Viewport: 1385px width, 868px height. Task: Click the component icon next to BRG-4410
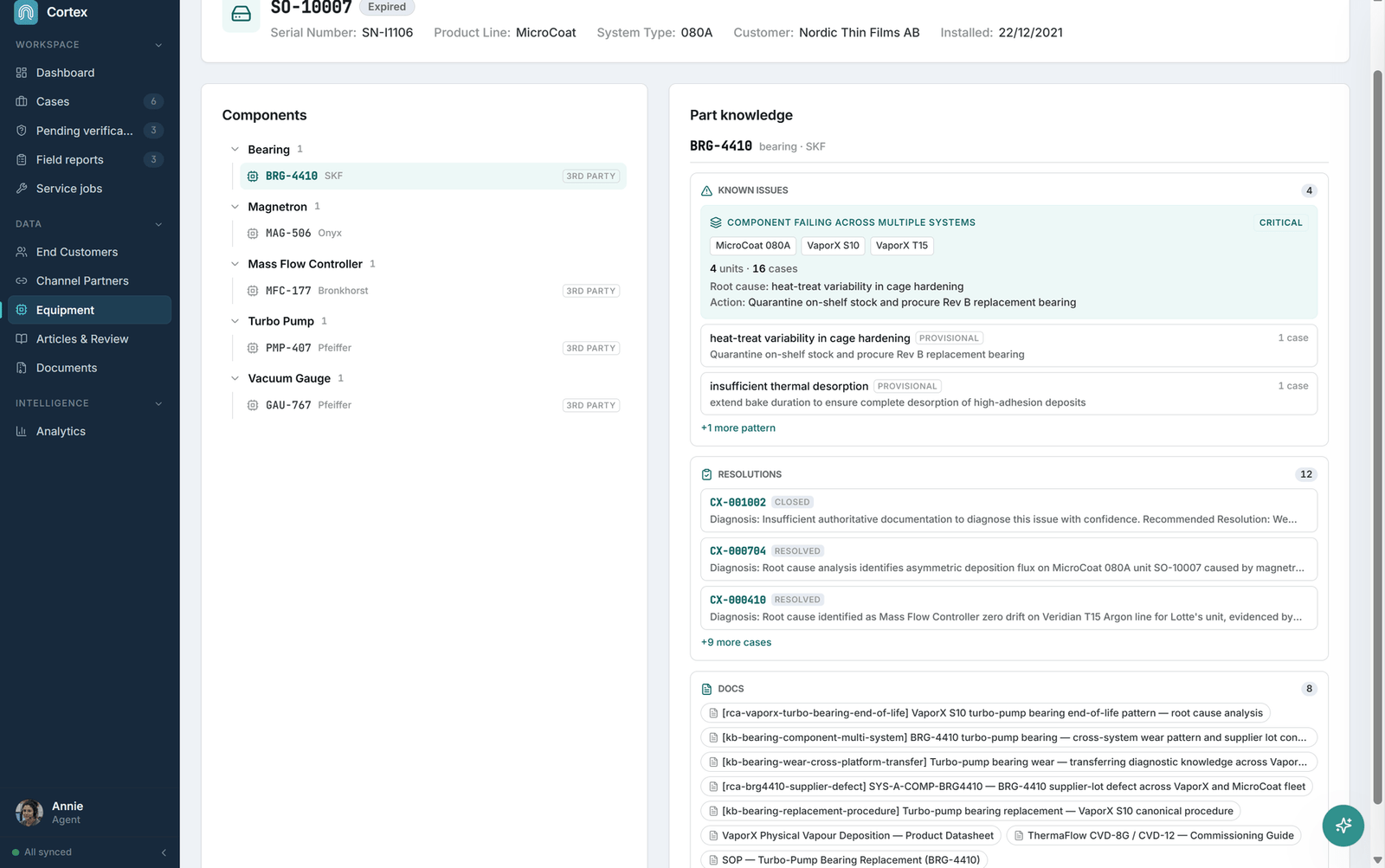pos(253,177)
